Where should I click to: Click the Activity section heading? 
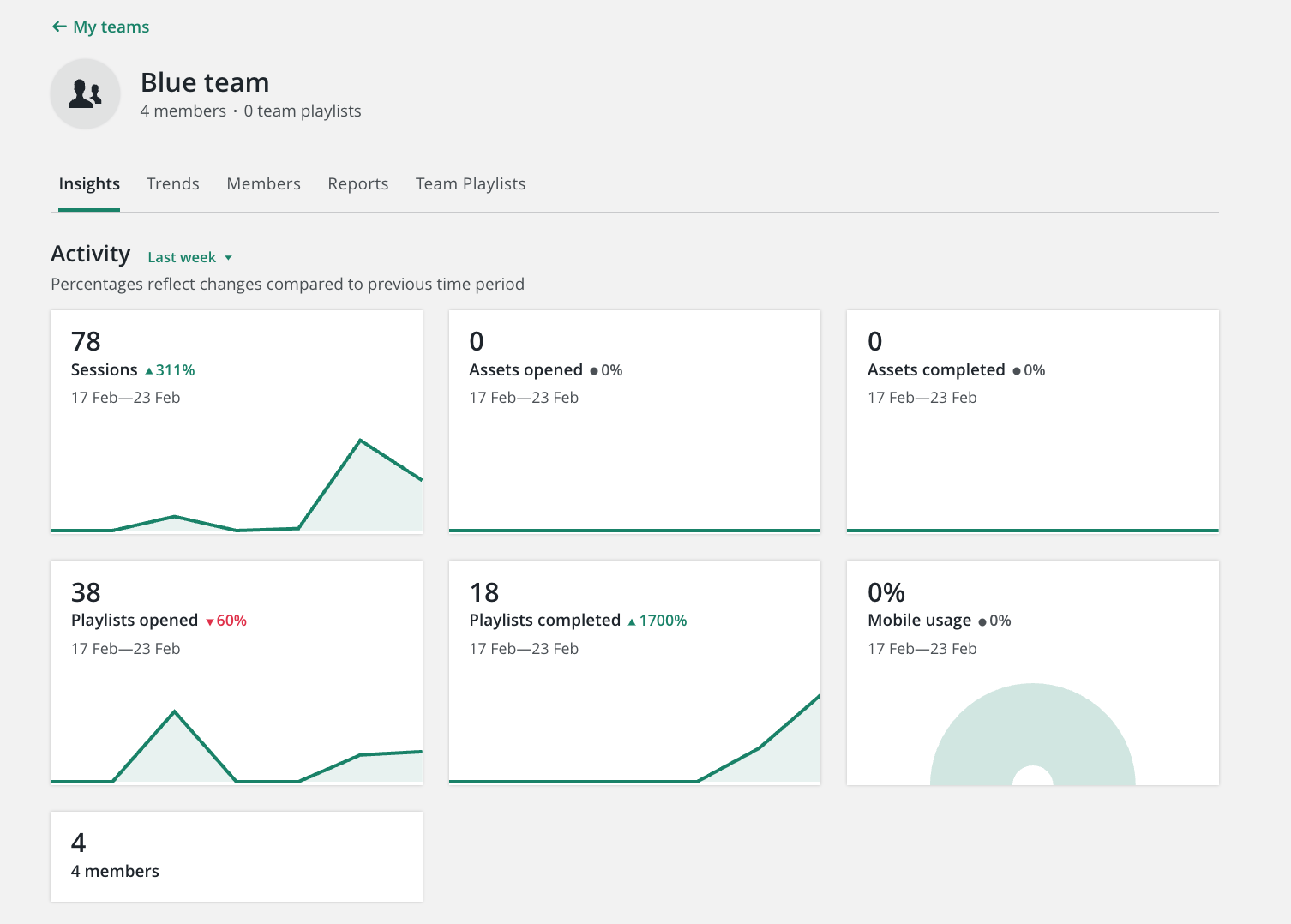click(90, 254)
